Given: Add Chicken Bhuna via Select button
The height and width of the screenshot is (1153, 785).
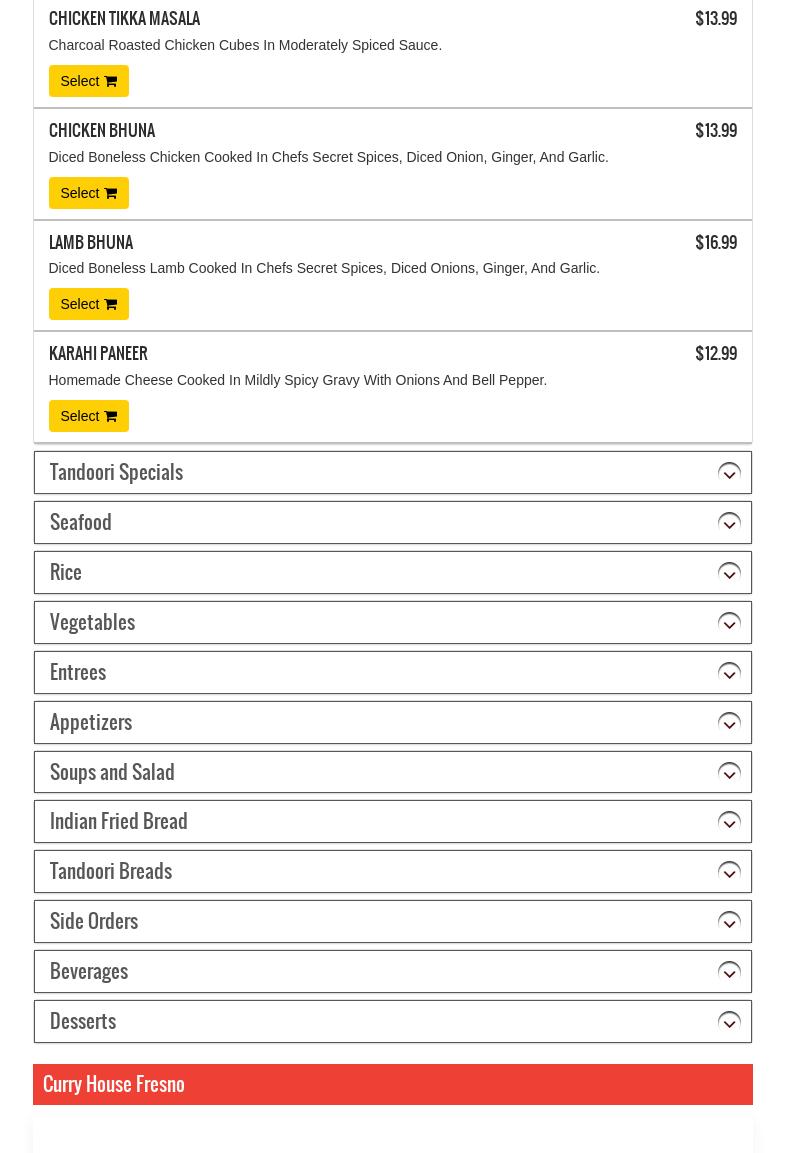Looking at the screenshot, I should (x=88, y=193).
